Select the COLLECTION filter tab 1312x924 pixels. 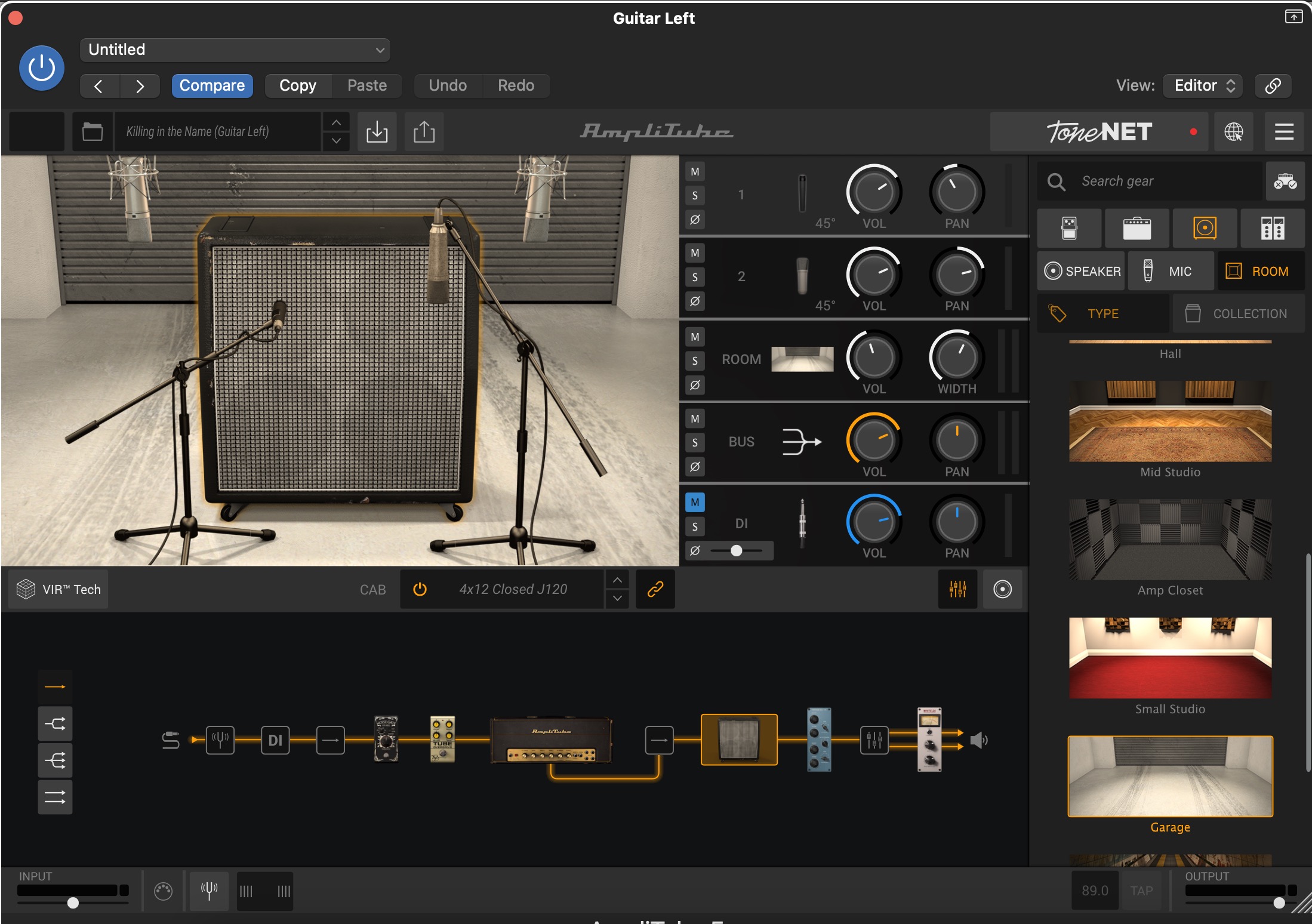(1239, 313)
